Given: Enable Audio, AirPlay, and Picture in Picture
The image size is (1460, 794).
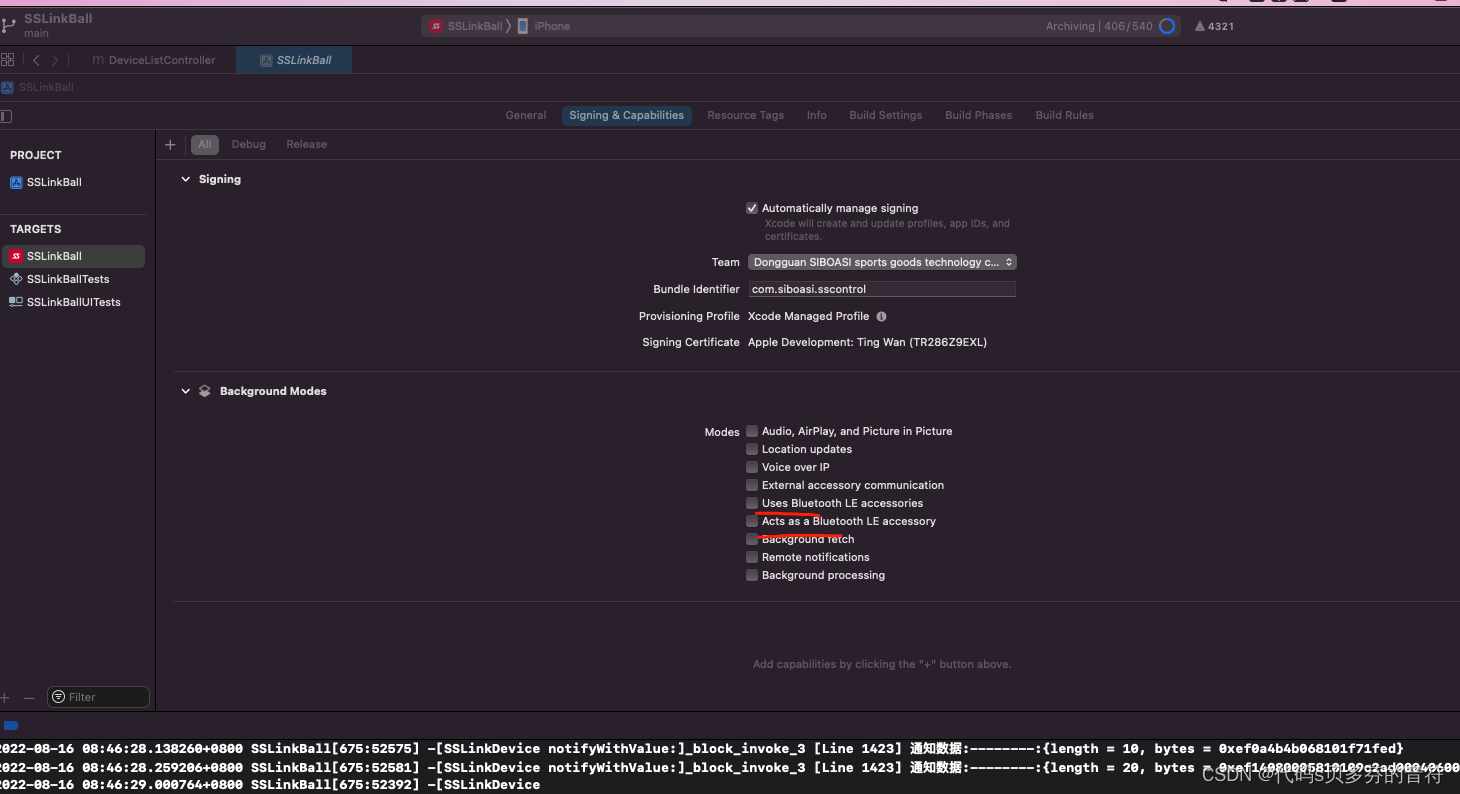Looking at the screenshot, I should [752, 431].
